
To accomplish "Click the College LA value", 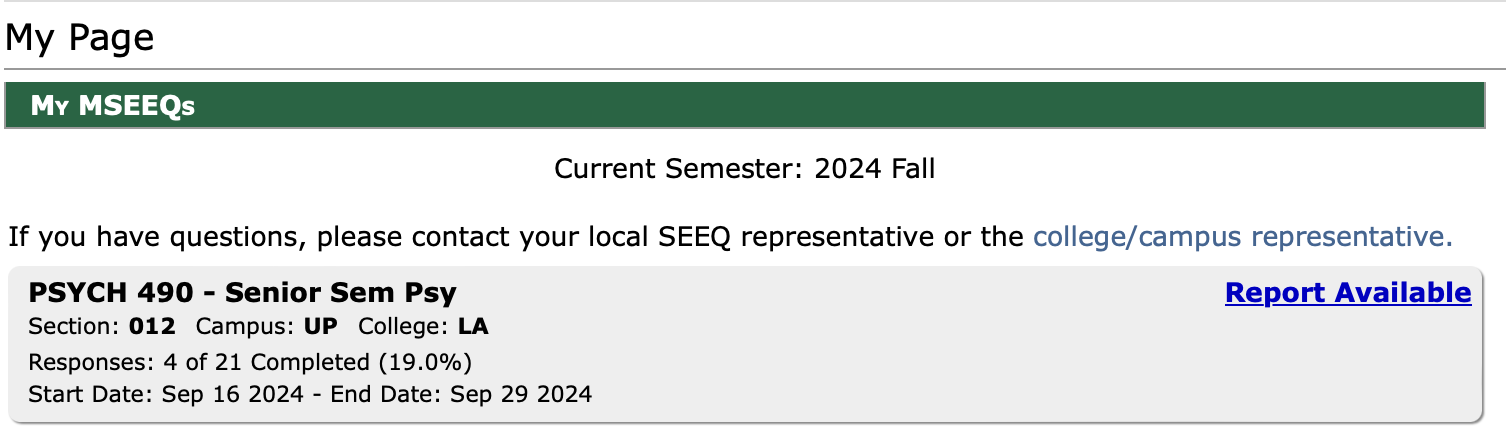I will tap(473, 327).
